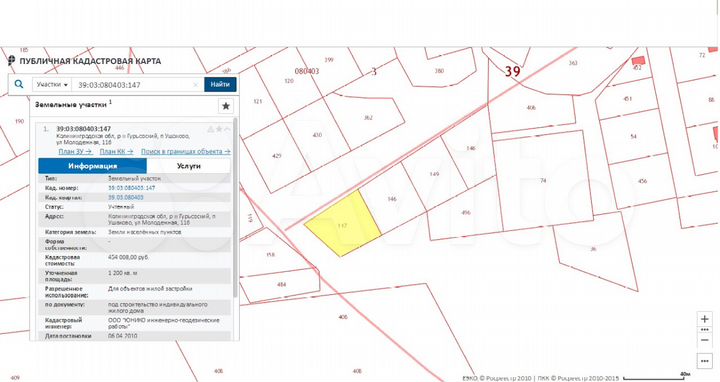The height and width of the screenshot is (382, 720).
Task: Click the warning triangle icon on the result
Action: [211, 129]
